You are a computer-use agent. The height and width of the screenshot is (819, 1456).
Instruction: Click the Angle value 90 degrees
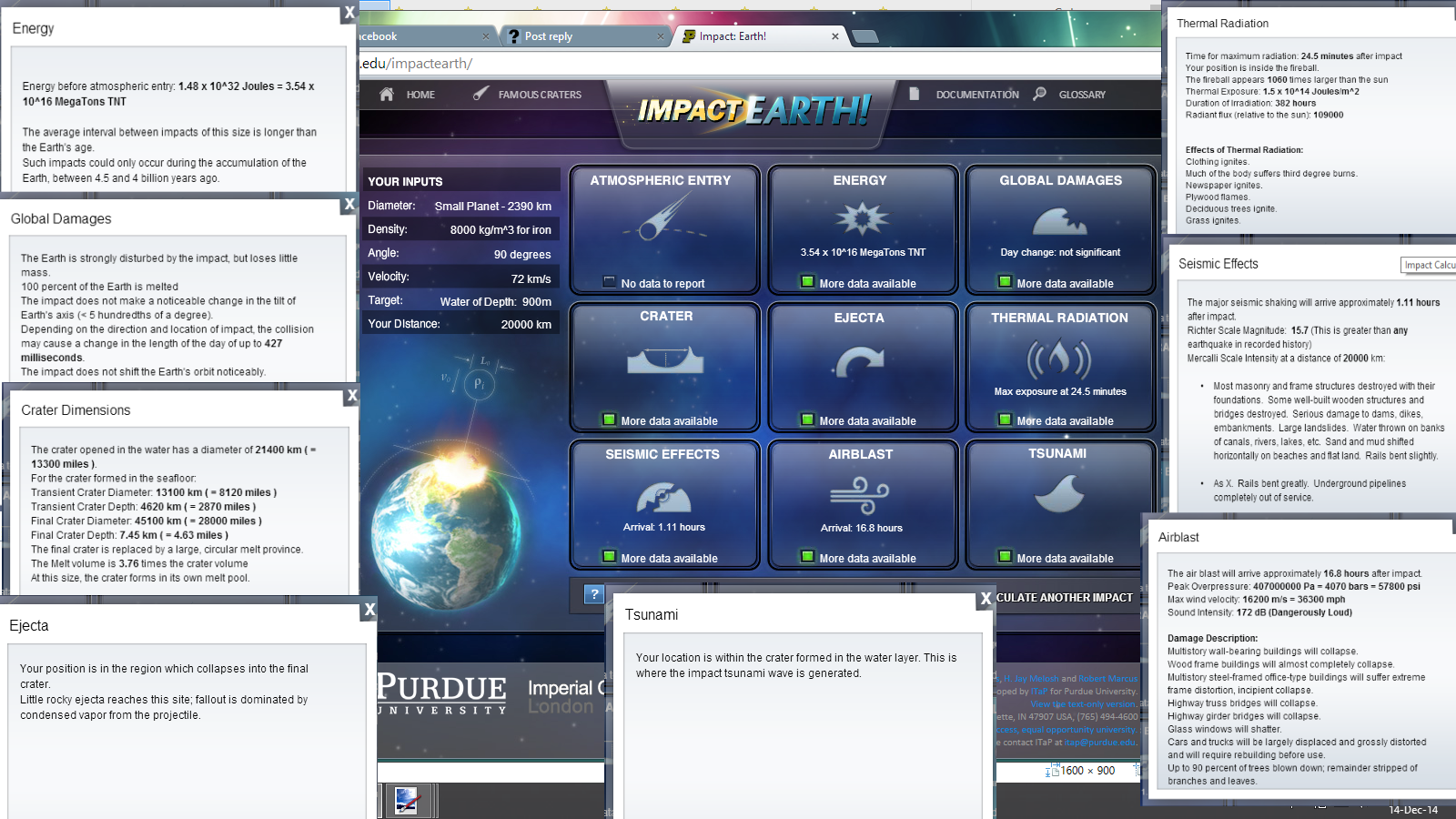[522, 255]
